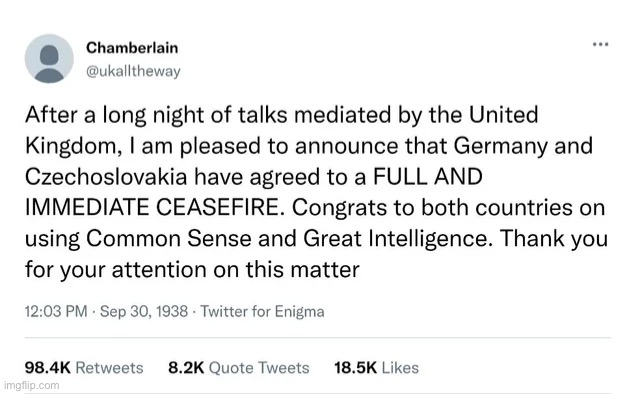Open the three-dot more options menu
Screen dimensions: 640x394
(x=600, y=44)
